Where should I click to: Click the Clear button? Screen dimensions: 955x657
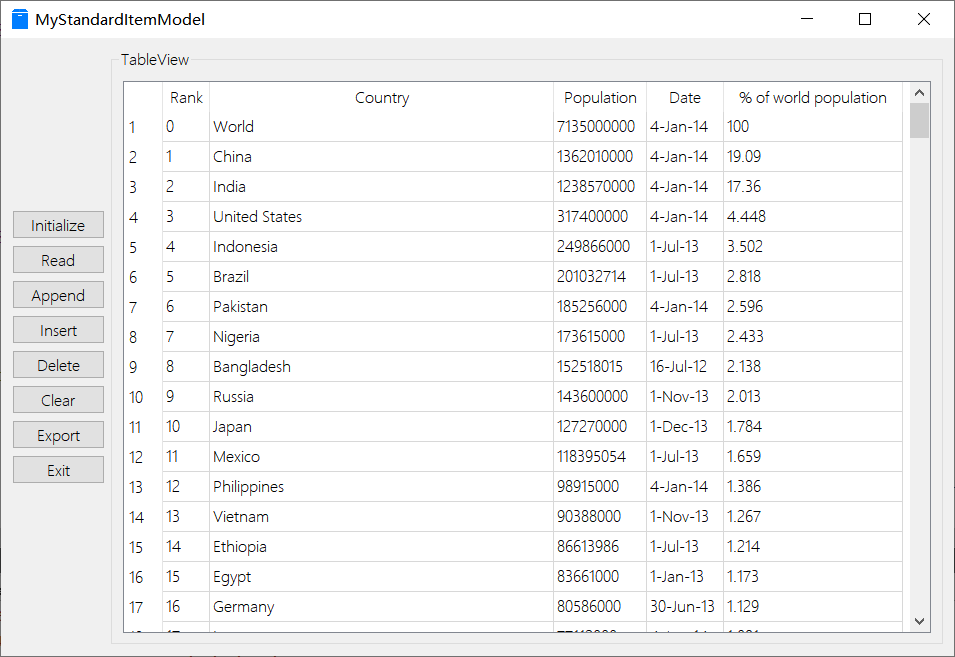(58, 400)
